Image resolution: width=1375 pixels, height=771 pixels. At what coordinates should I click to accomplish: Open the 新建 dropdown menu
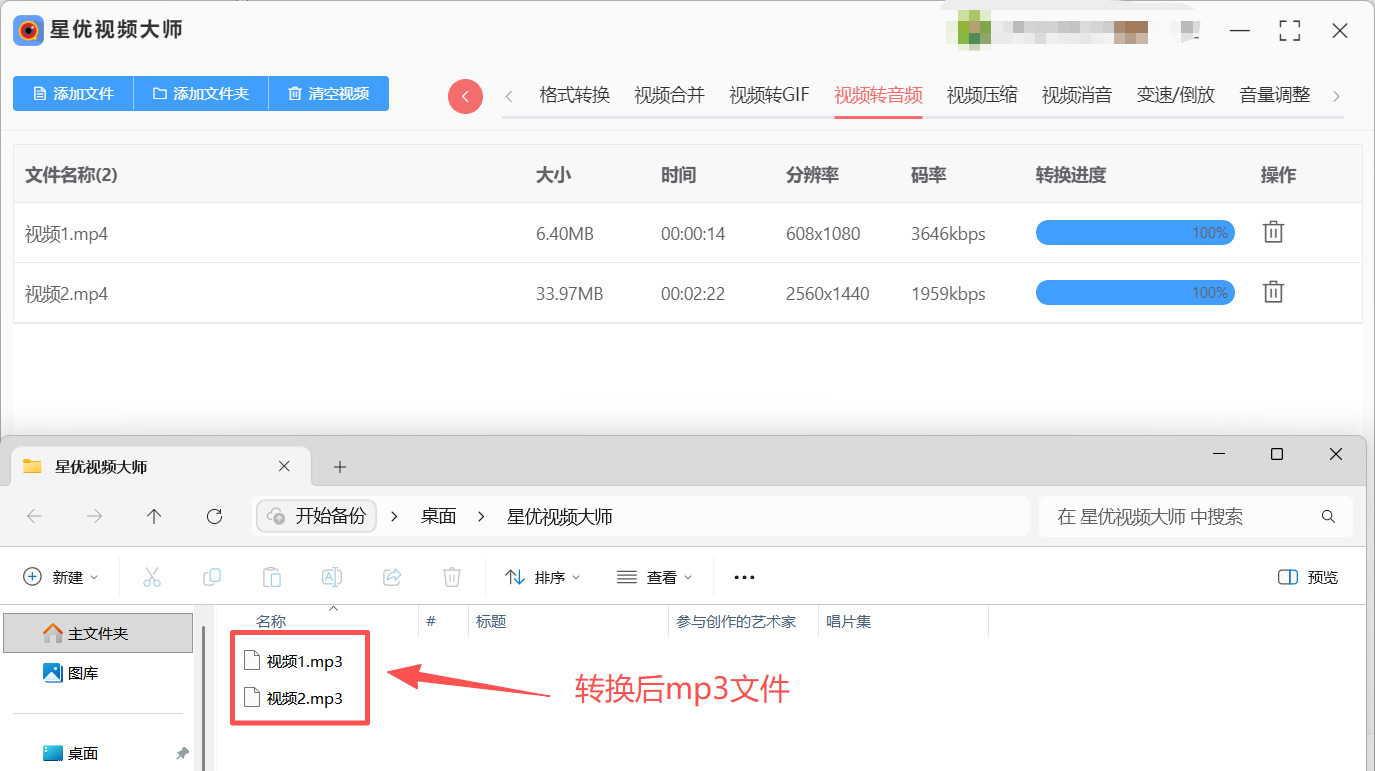click(x=61, y=577)
